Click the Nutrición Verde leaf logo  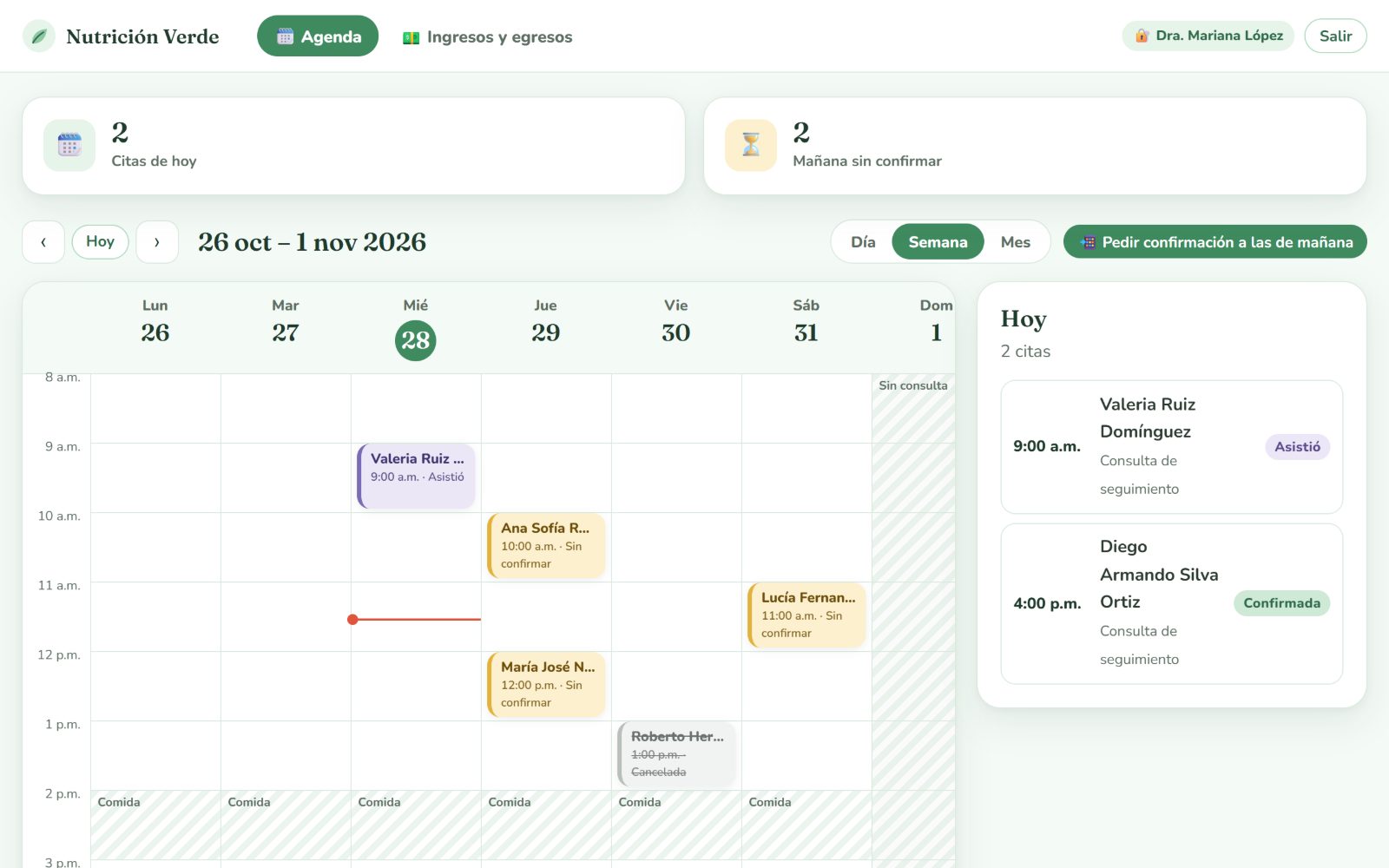tap(39, 36)
